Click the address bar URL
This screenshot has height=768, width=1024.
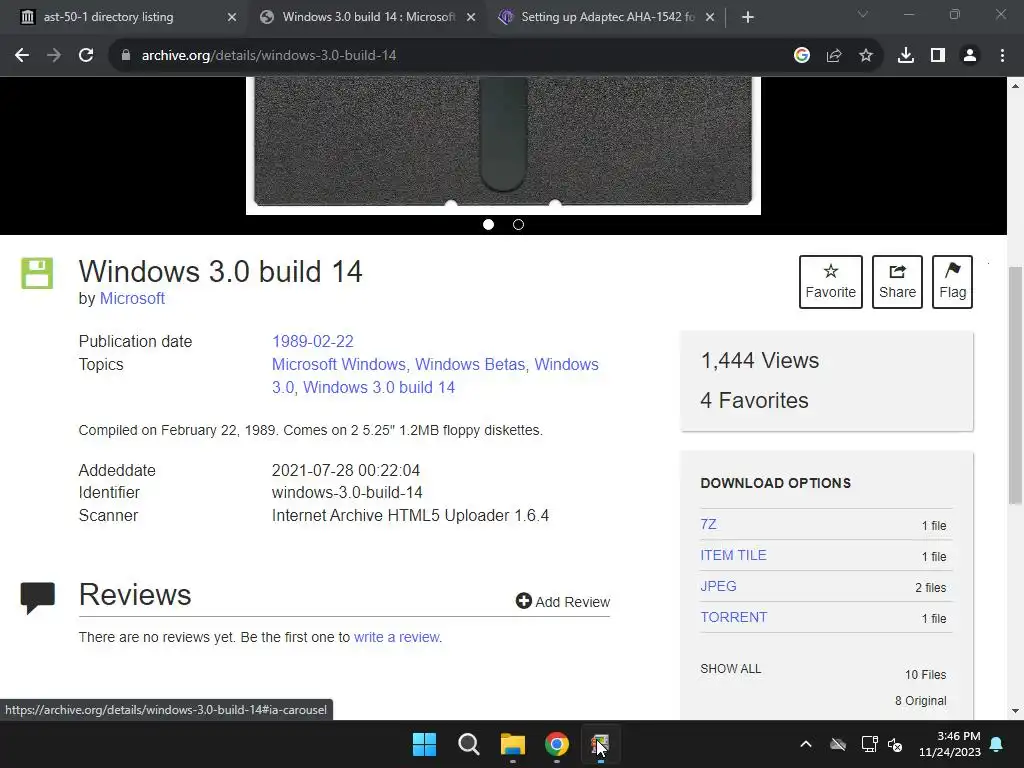[269, 56]
